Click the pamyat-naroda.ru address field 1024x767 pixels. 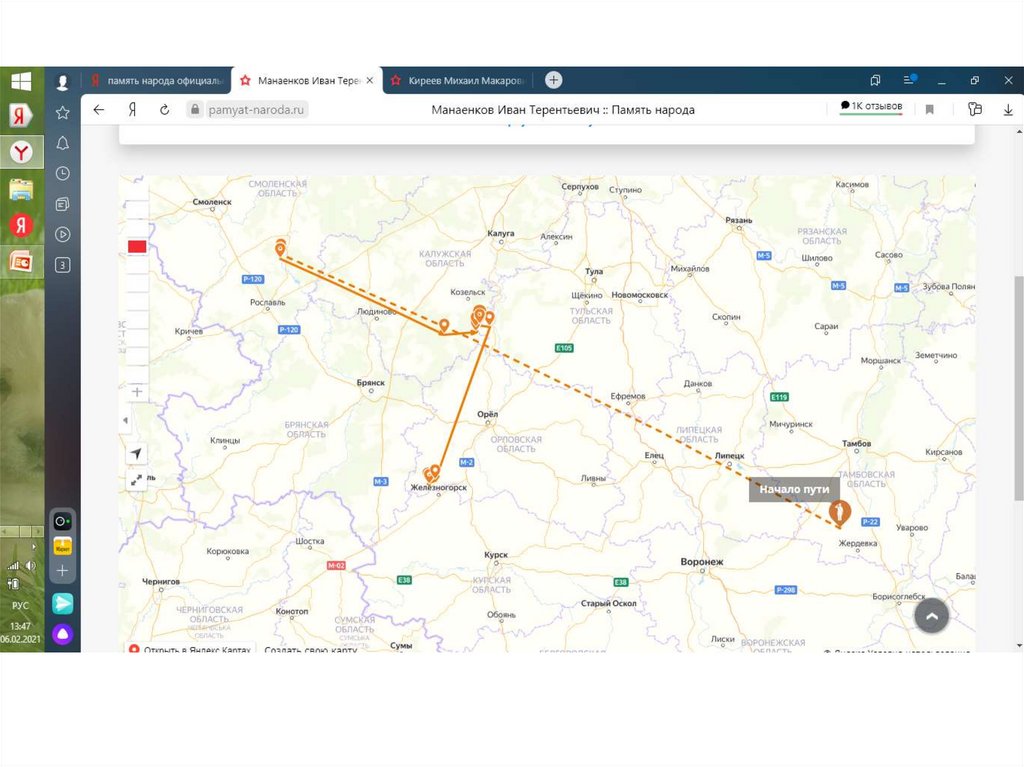pyautogui.click(x=256, y=110)
